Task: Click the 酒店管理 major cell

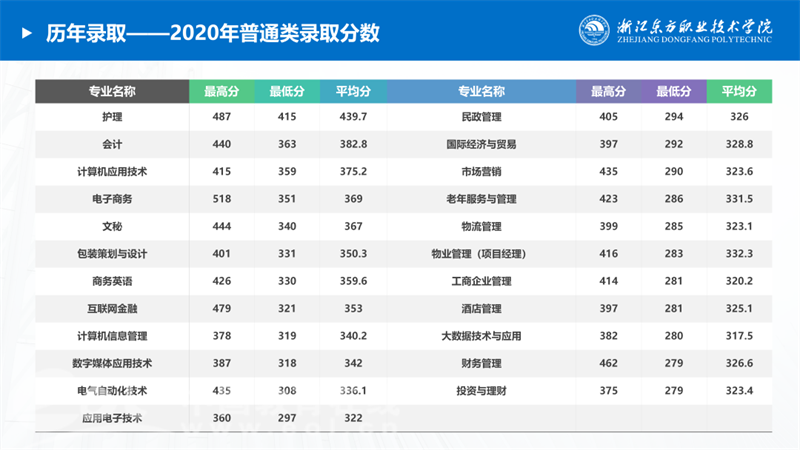Action: click(482, 309)
